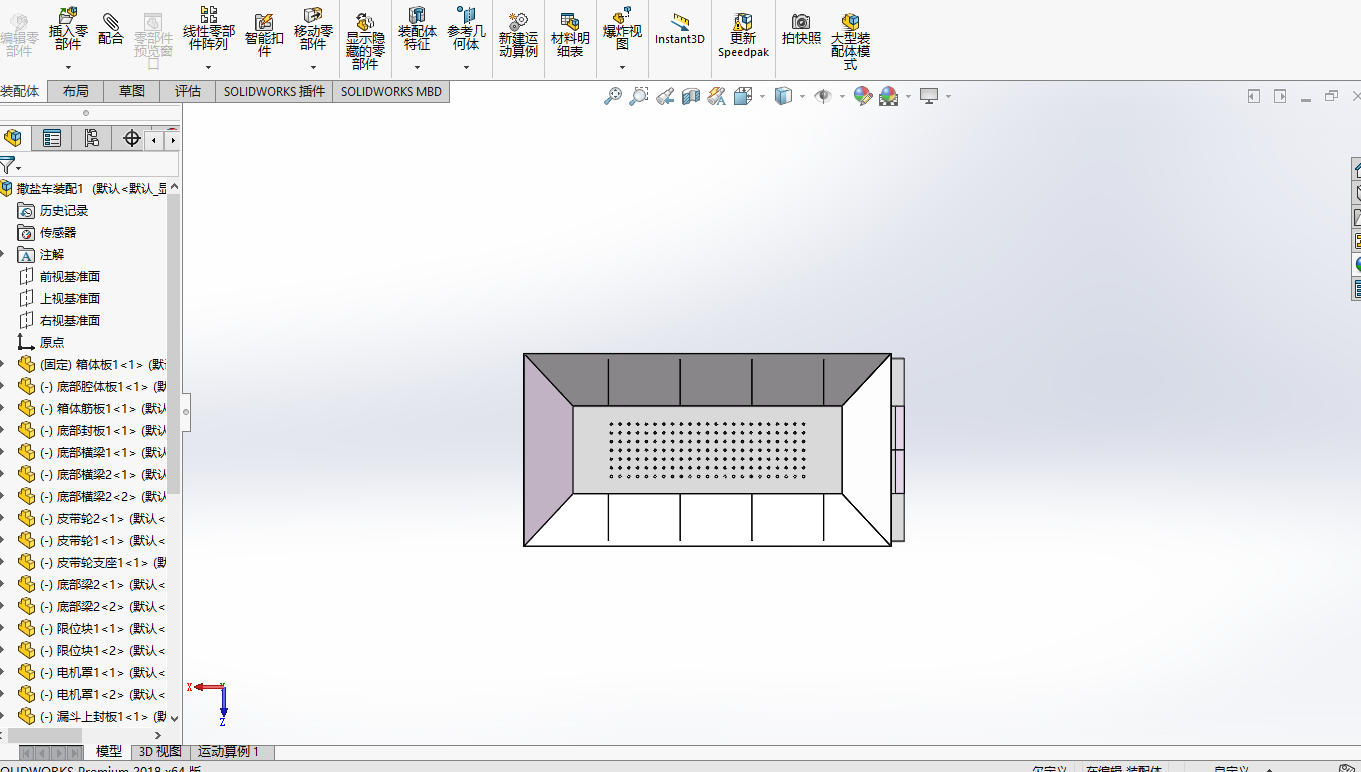The width and height of the screenshot is (1361, 772).
Task: Open the Display Style dropdown arrow
Action: tap(802, 97)
